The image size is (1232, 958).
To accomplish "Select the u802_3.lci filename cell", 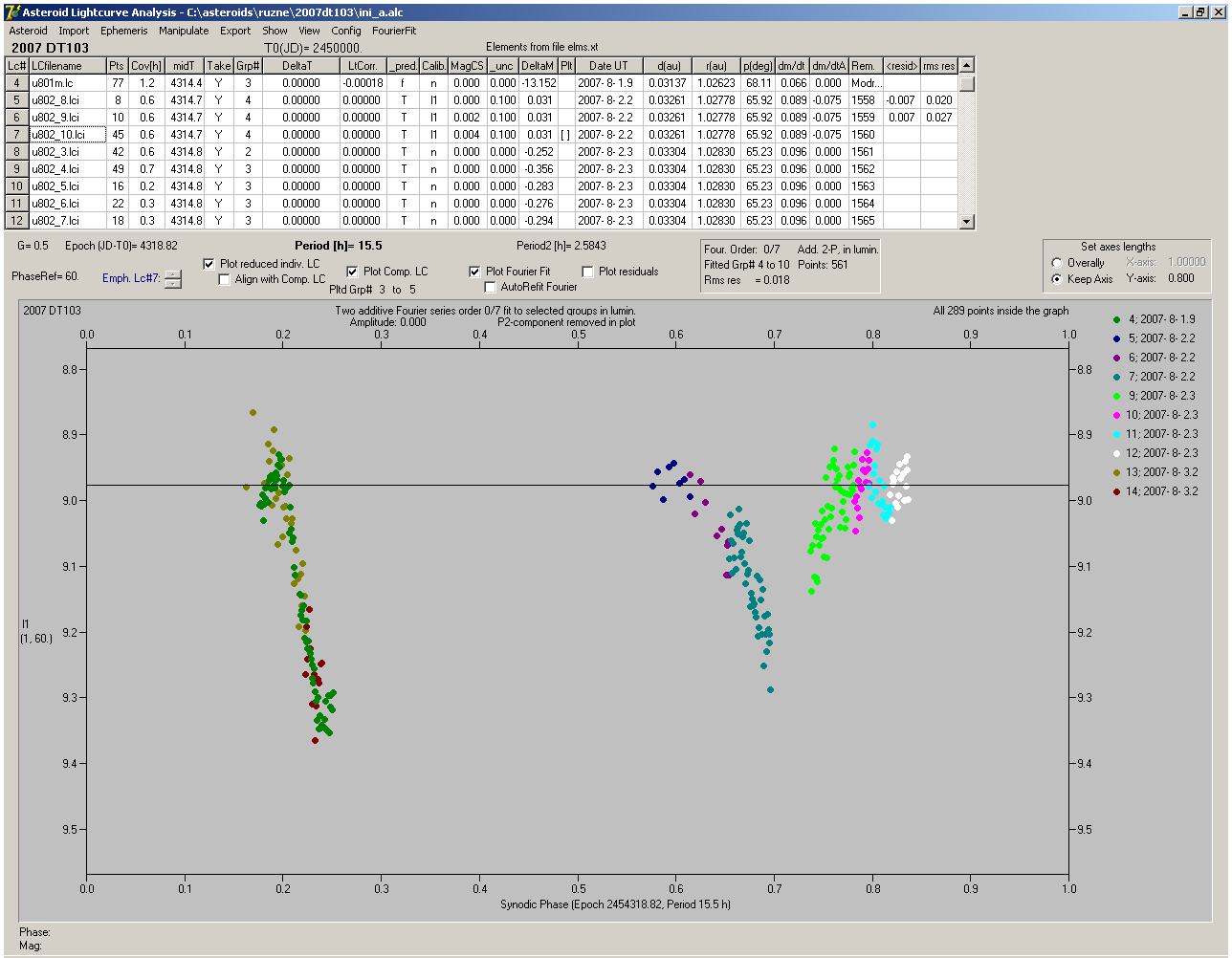I will (x=67, y=152).
